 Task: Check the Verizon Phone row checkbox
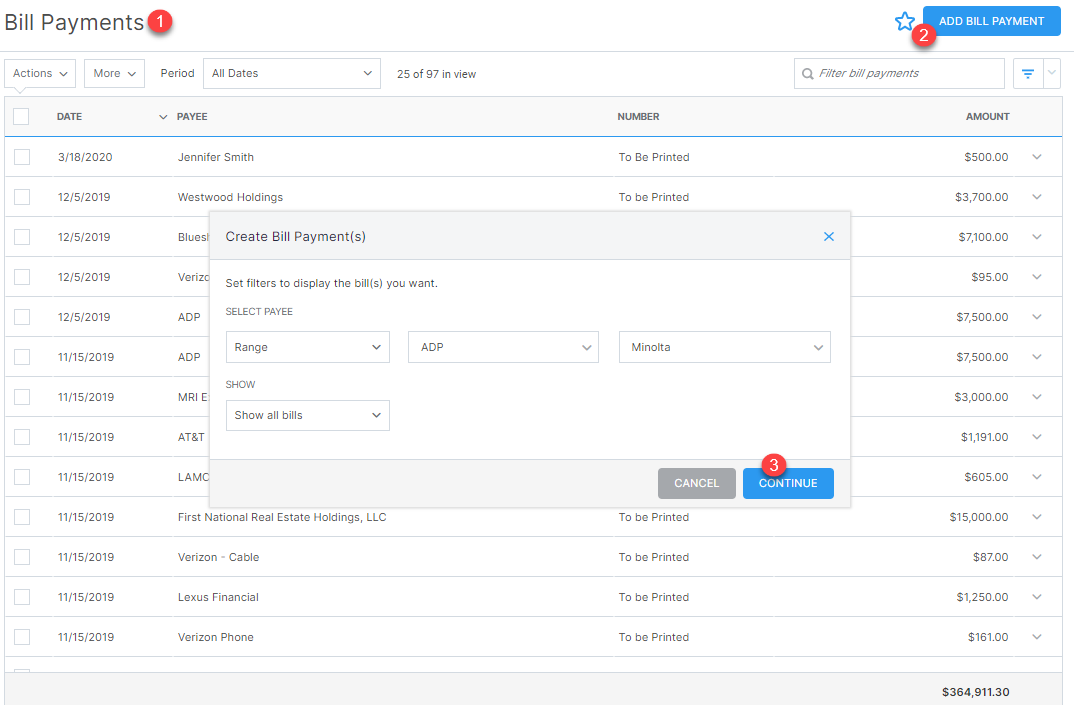click(22, 637)
